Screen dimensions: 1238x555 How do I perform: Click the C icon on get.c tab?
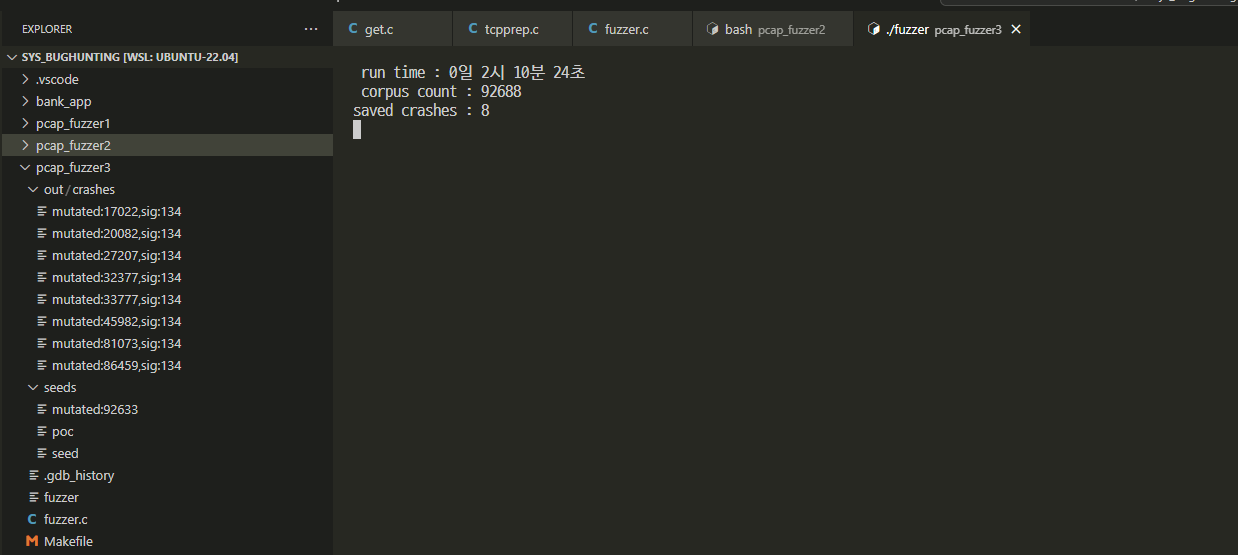coord(353,29)
